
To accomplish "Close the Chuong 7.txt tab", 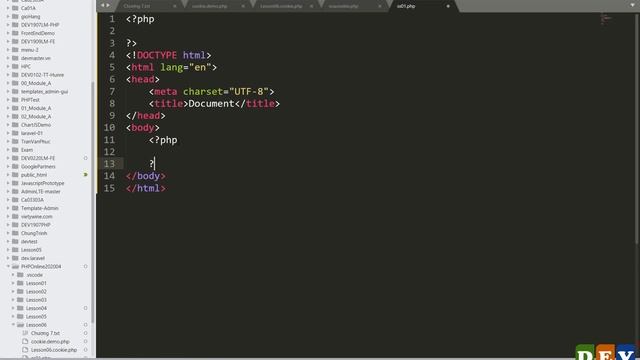I will coord(175,6).
